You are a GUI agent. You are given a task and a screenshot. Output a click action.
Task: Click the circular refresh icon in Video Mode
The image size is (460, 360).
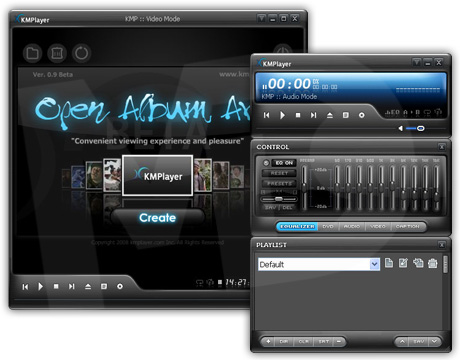point(81,53)
